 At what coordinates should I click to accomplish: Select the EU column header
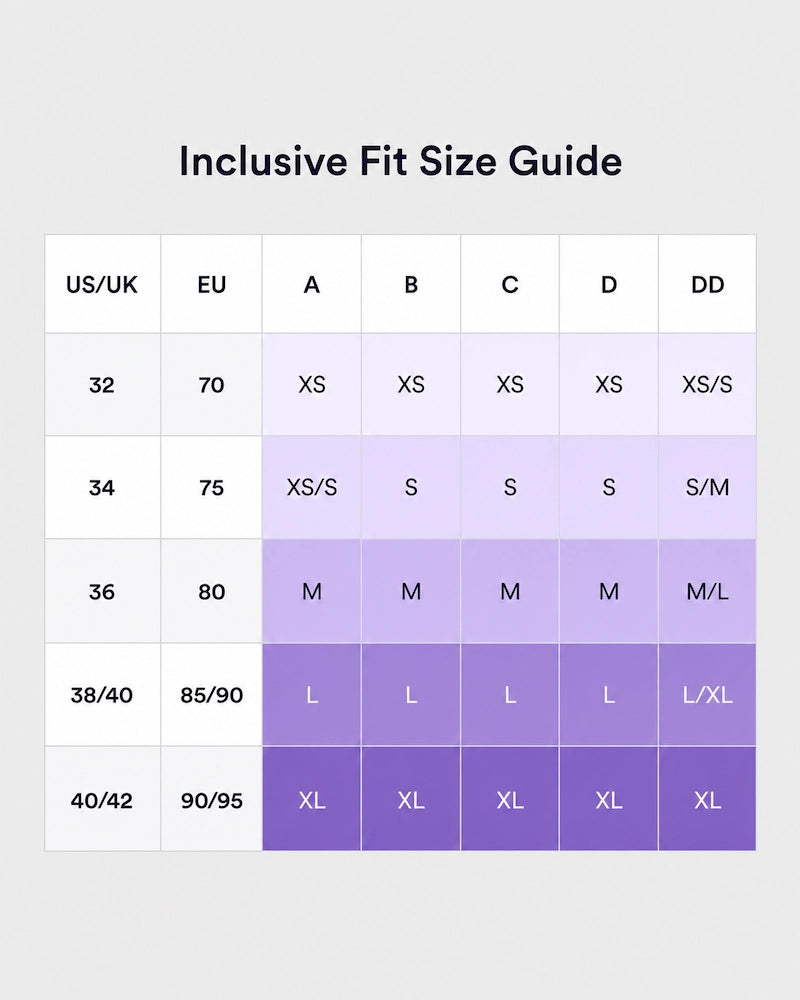[x=211, y=284]
